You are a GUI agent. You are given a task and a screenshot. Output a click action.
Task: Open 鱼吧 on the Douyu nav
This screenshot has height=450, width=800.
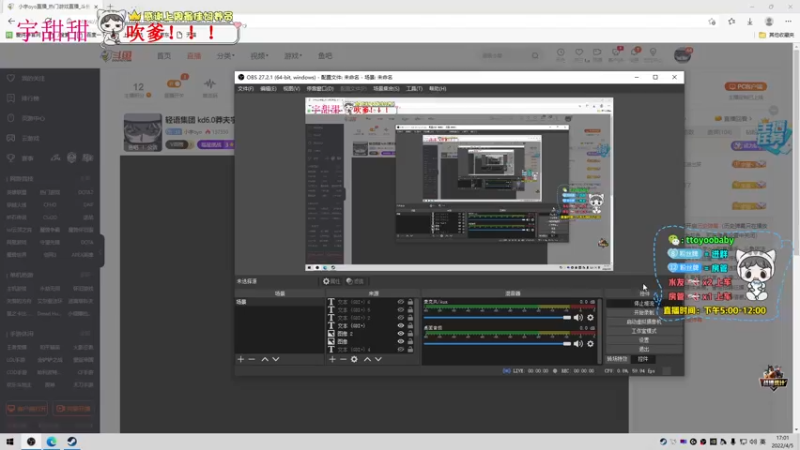(x=325, y=56)
